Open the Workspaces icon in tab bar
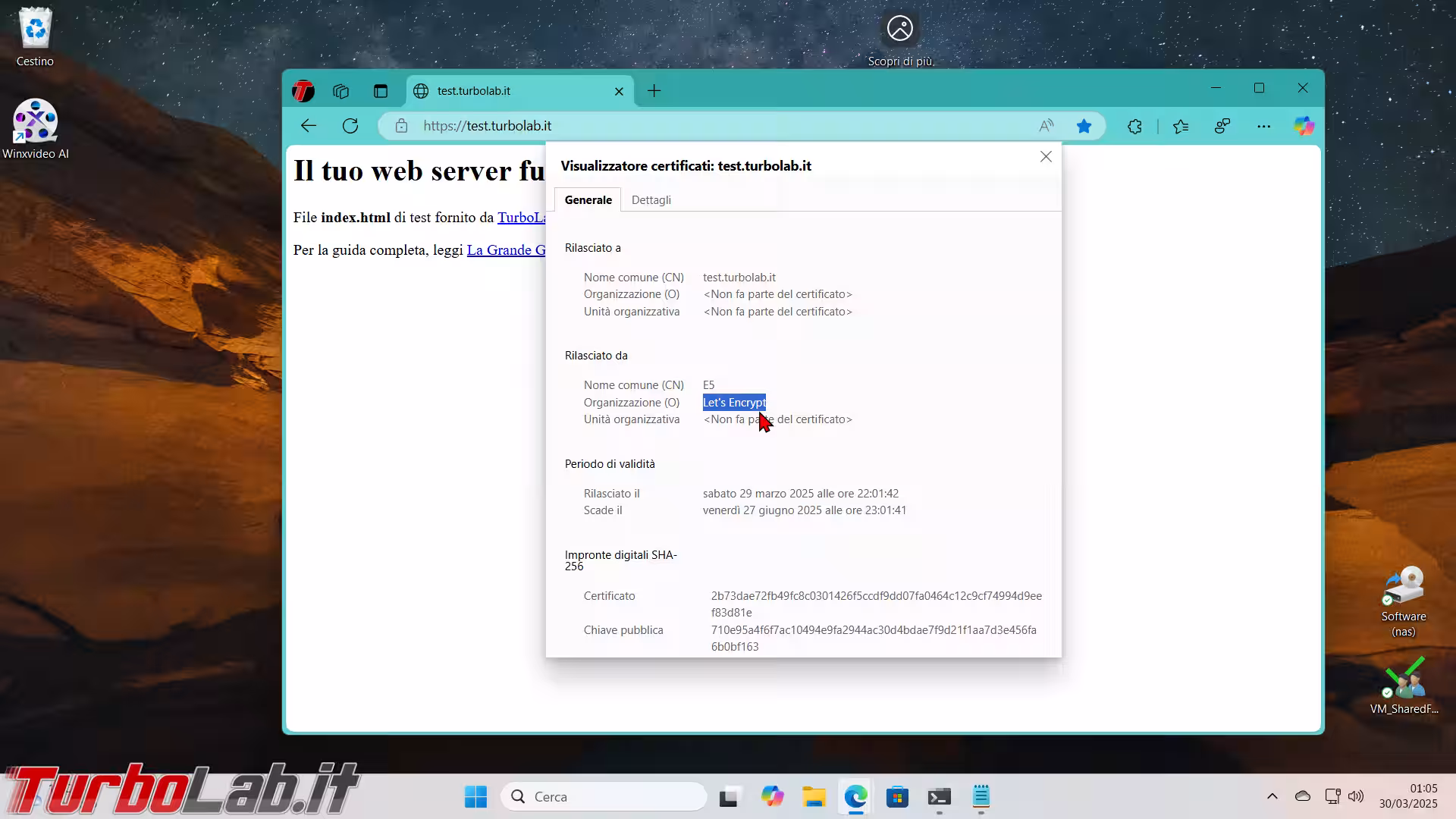 (x=340, y=91)
